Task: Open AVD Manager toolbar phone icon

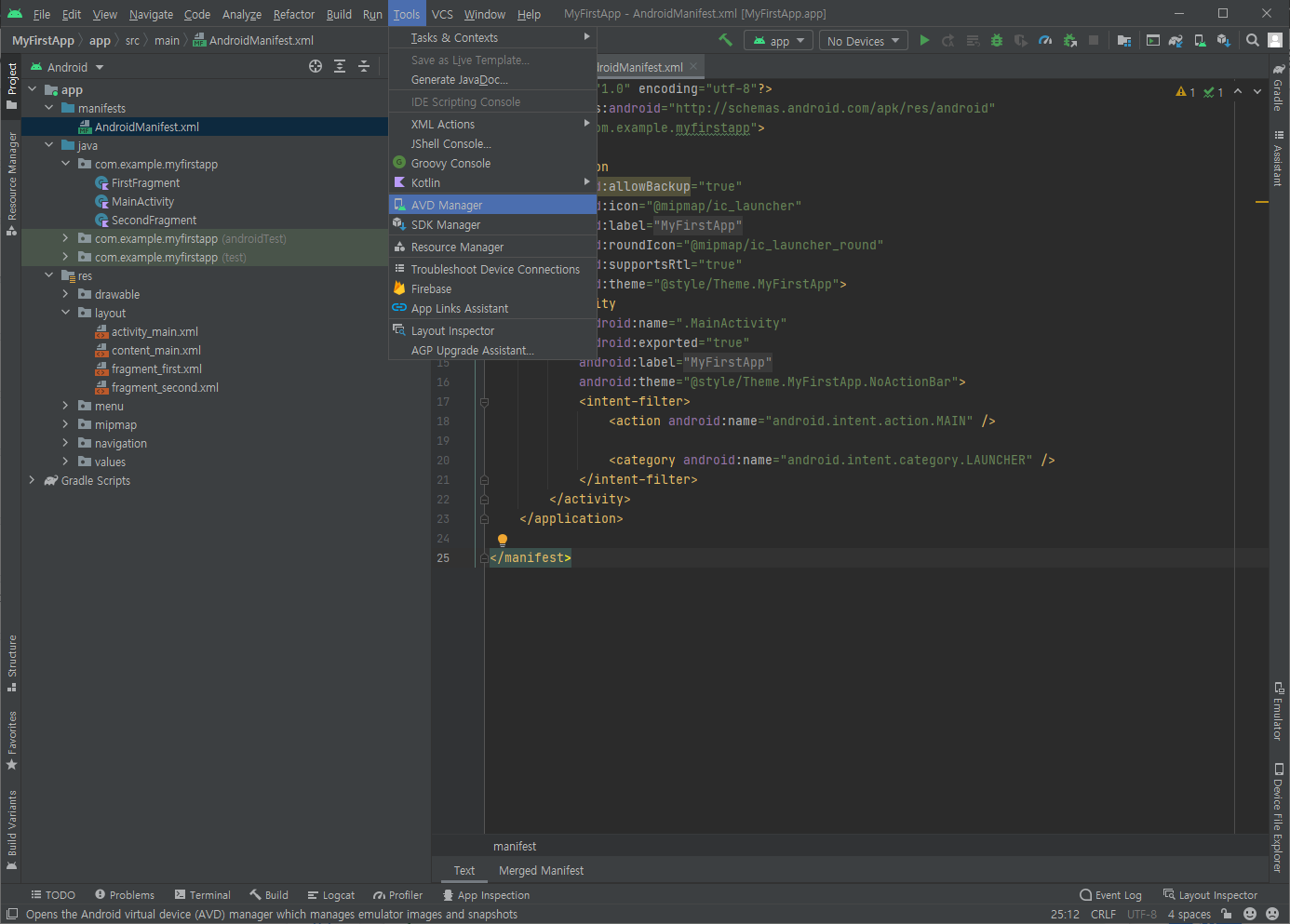Action: (x=1200, y=40)
